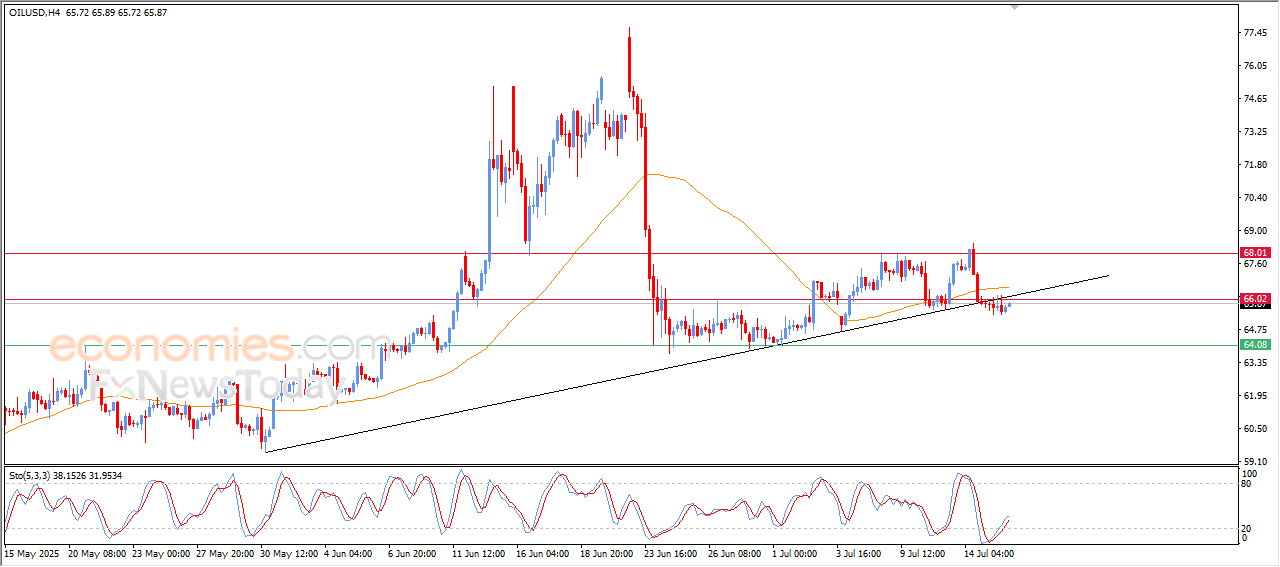Click the stochastic scale value 20
This screenshot has height=567, width=1280.
[1247, 528]
